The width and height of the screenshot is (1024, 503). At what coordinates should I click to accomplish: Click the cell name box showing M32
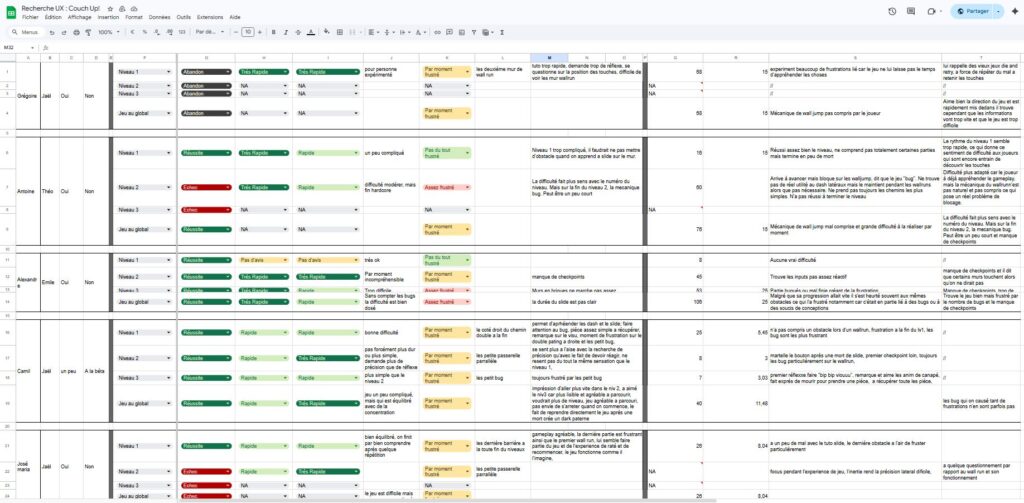tap(18, 48)
